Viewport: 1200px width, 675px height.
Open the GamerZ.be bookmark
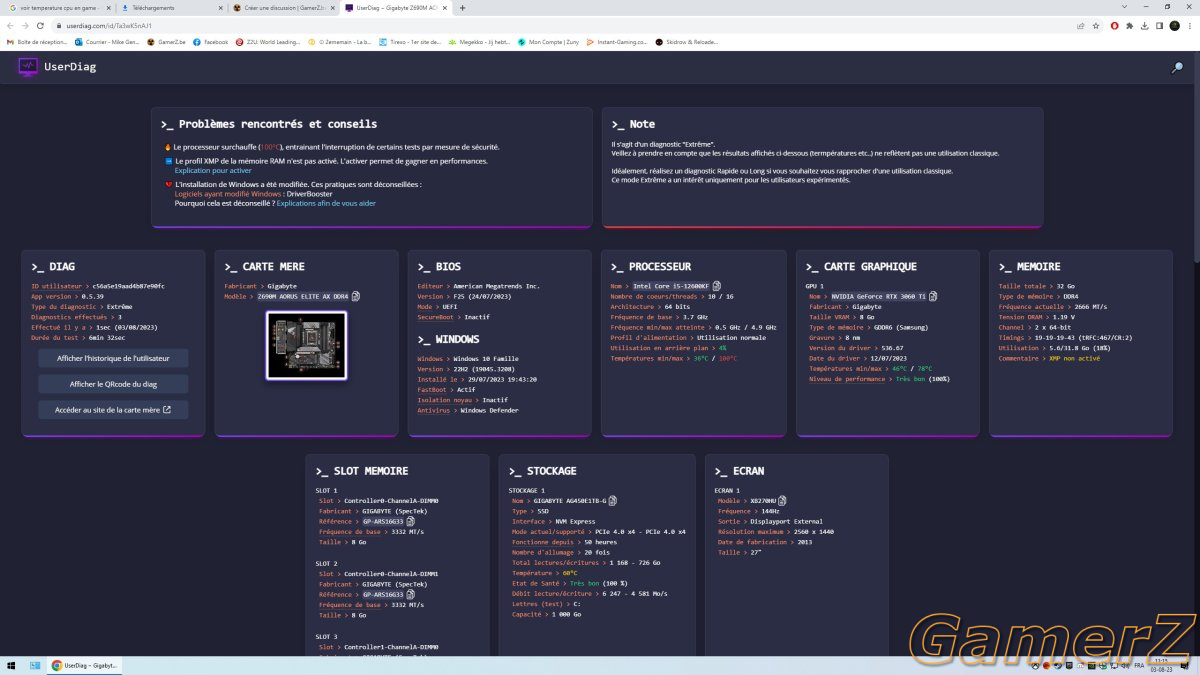point(165,42)
